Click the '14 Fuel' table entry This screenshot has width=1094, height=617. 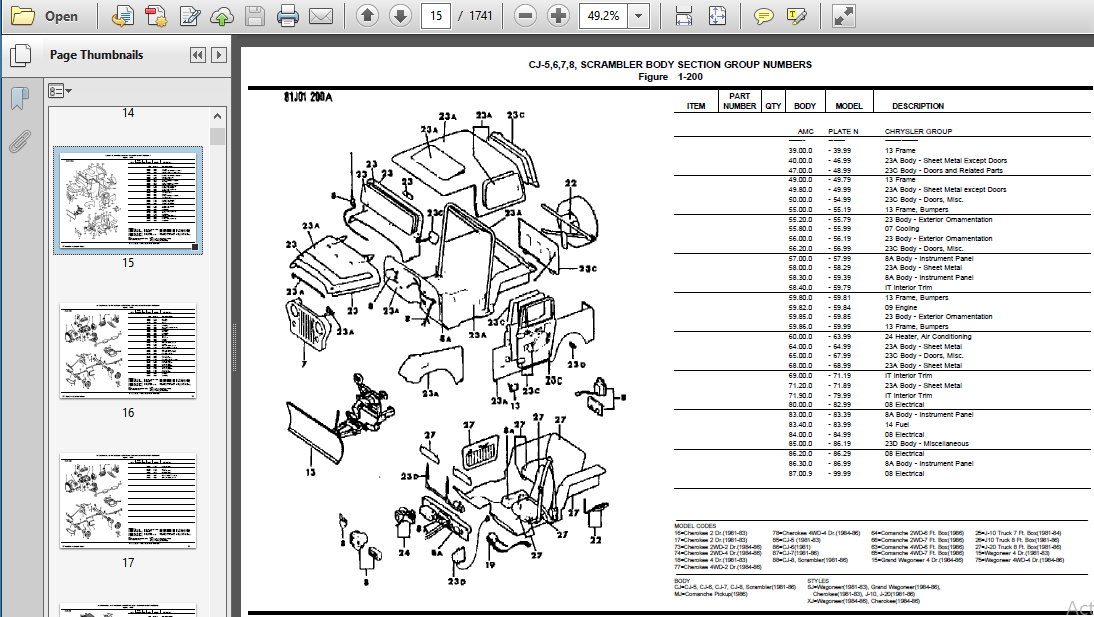[x=897, y=424]
